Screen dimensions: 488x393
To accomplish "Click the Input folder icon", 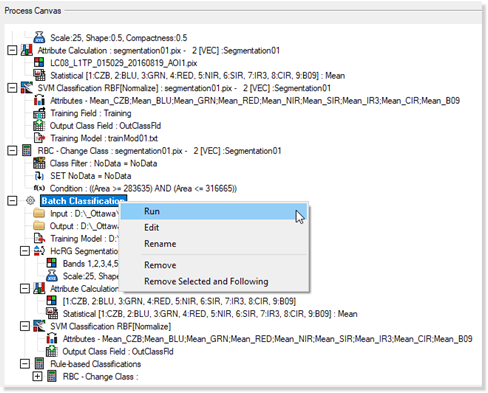I will (x=39, y=213).
